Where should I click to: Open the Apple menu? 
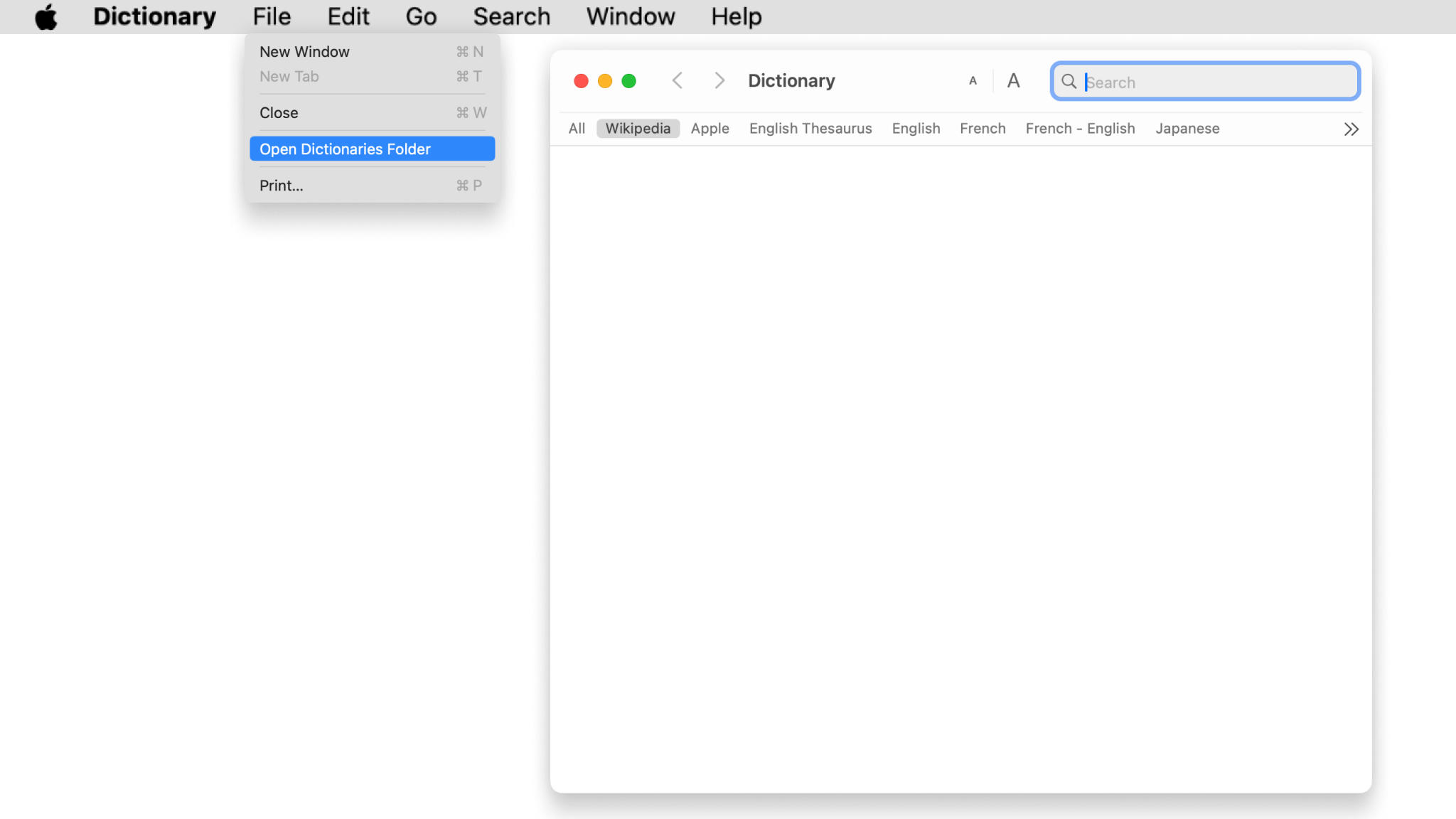[46, 16]
